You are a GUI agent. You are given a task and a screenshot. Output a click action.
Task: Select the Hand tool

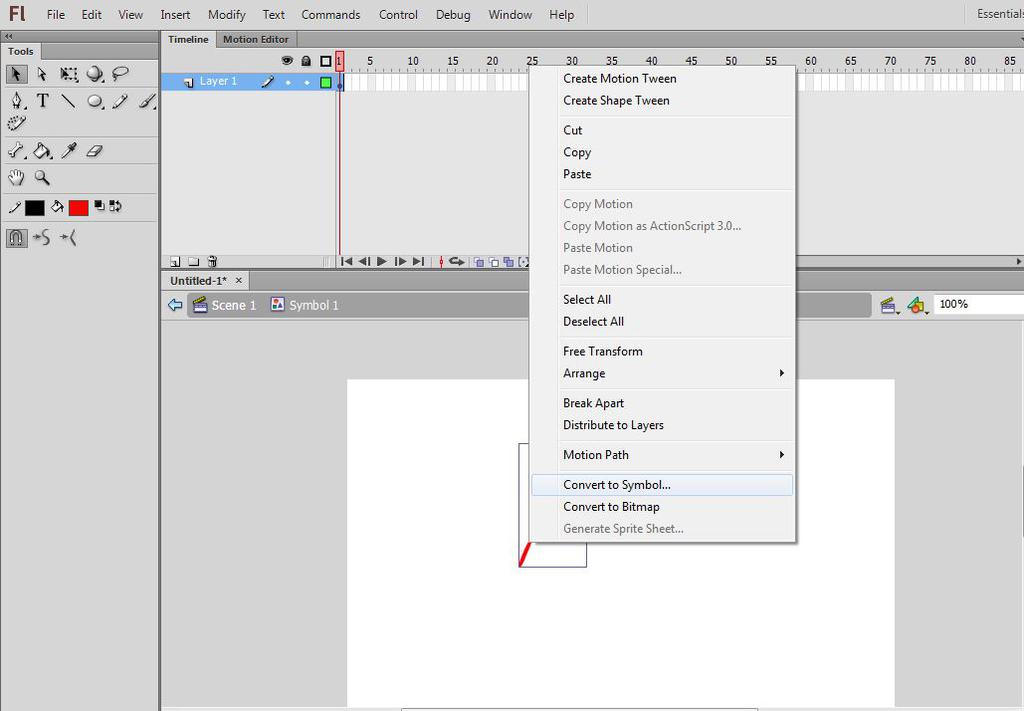16,177
